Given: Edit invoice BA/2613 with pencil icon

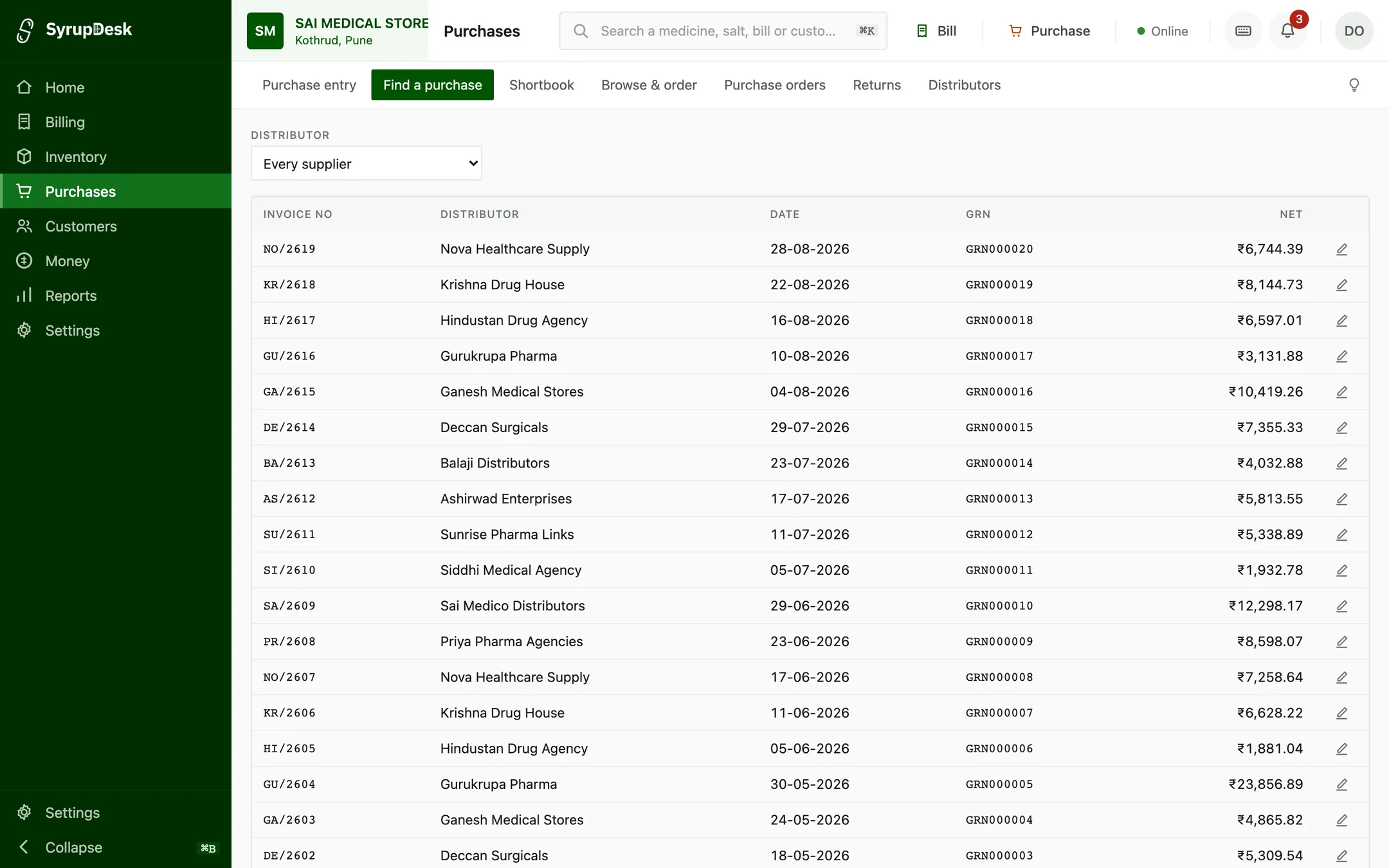Looking at the screenshot, I should (1341, 464).
